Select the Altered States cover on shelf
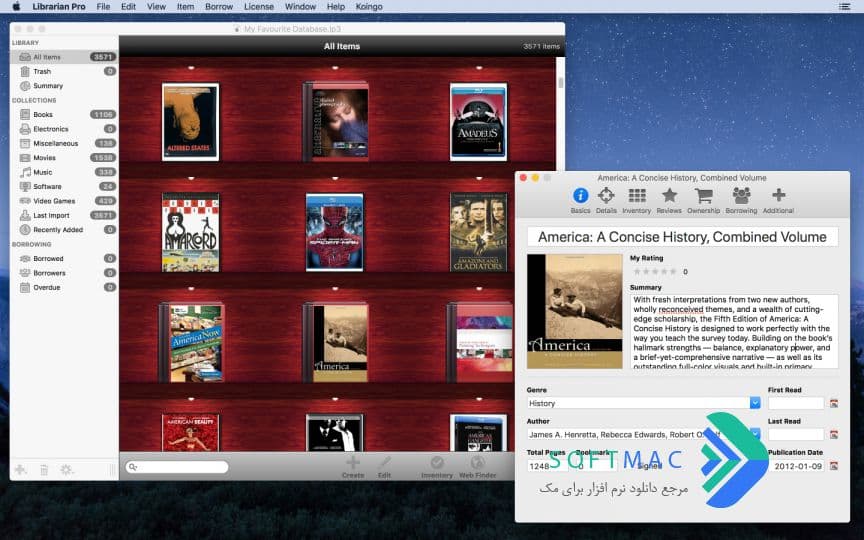 pos(190,122)
